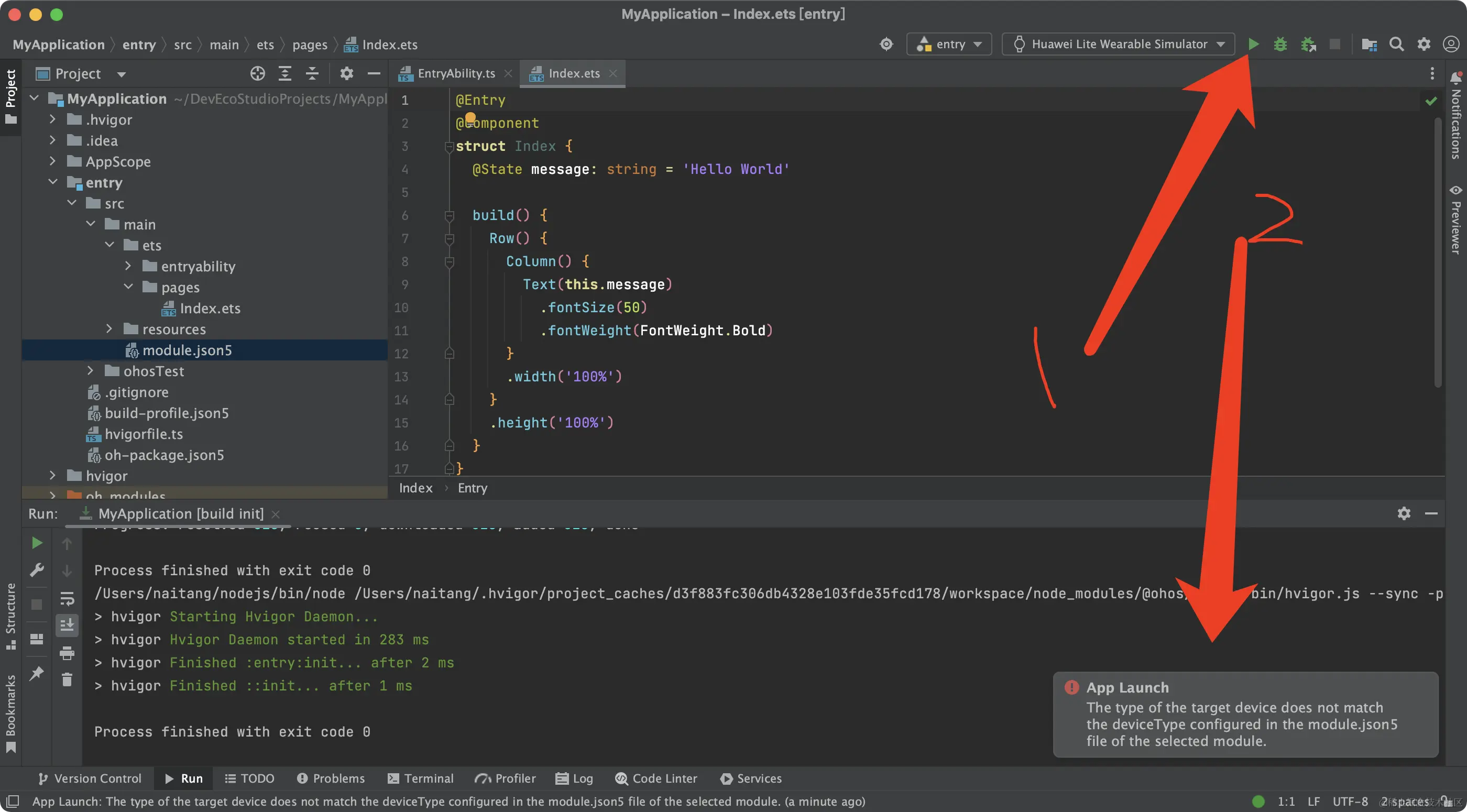Click the wrench icon in Run panel
This screenshot has height=812, width=1467.
click(x=37, y=570)
